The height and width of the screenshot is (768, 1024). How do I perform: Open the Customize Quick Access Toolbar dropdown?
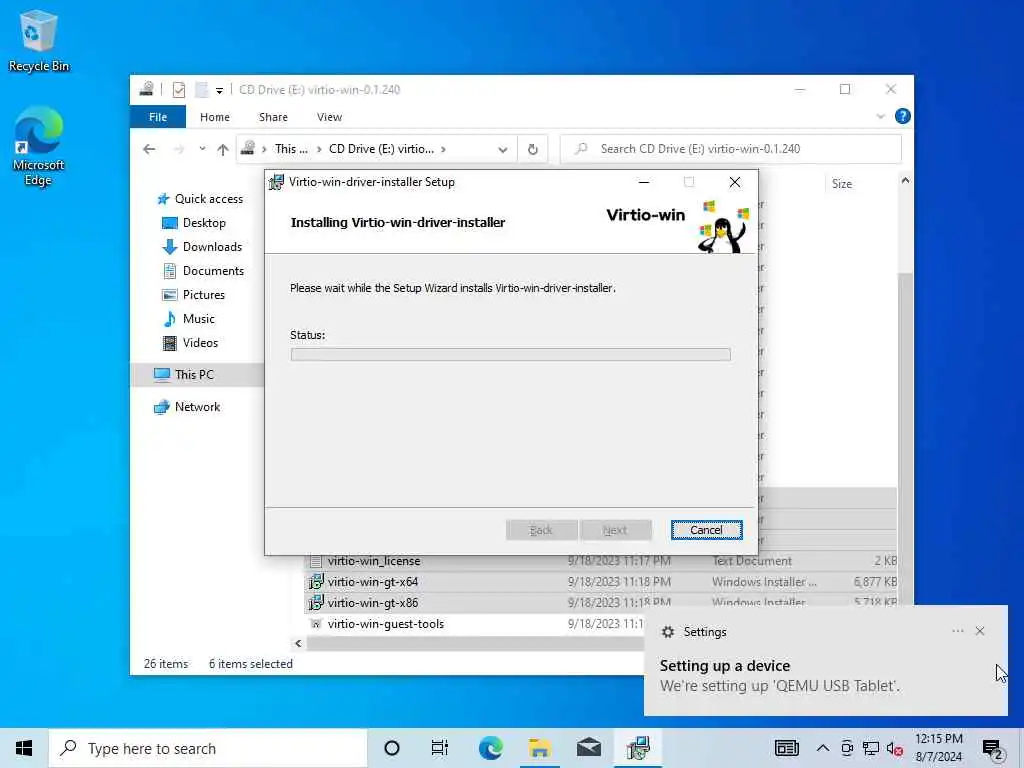[x=219, y=90]
